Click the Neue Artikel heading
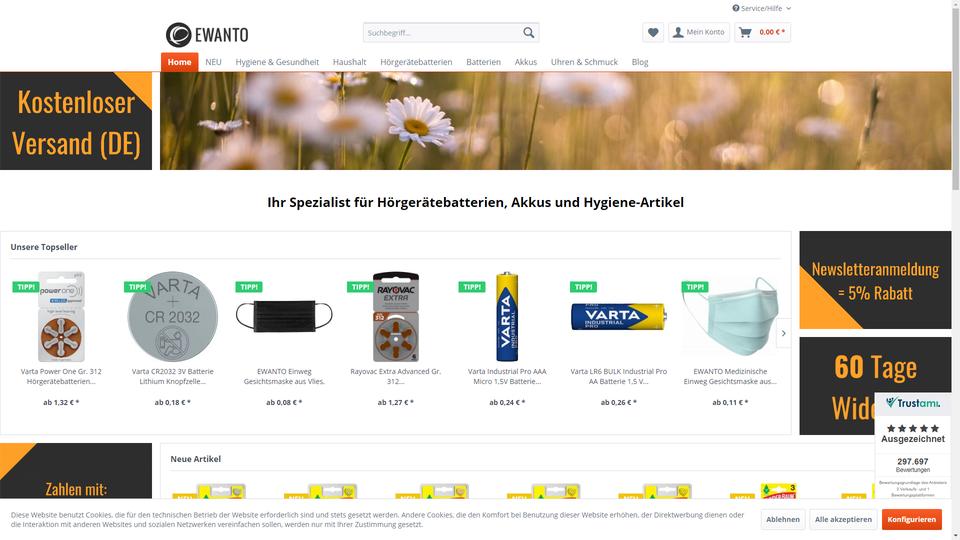 click(x=195, y=459)
